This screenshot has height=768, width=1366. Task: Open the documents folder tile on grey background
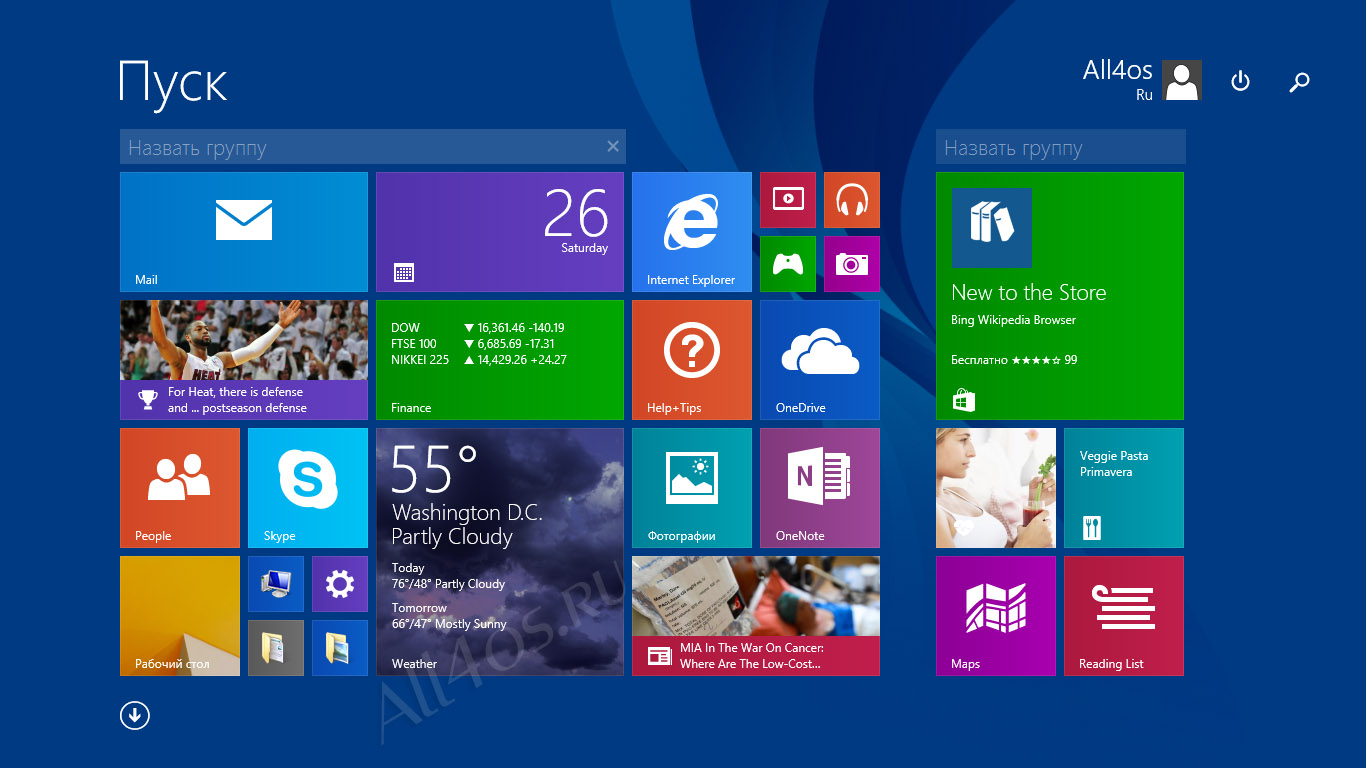coord(276,648)
